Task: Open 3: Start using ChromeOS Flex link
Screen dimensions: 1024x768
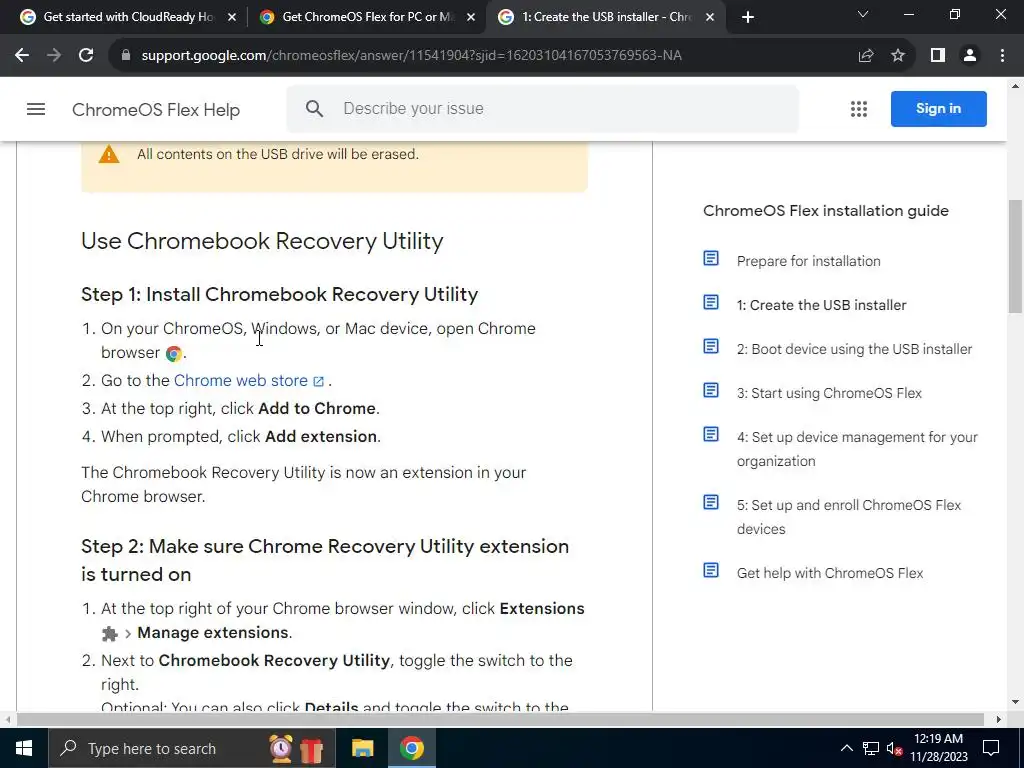Action: click(829, 393)
